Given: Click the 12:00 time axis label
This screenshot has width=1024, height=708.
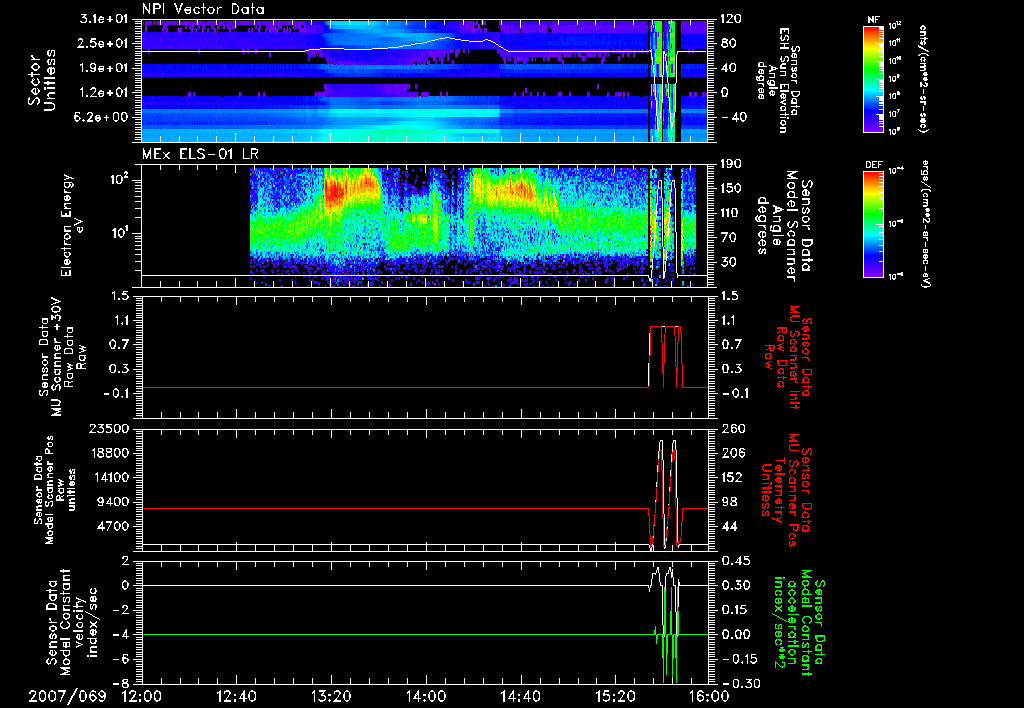Looking at the screenshot, I should point(142,696).
